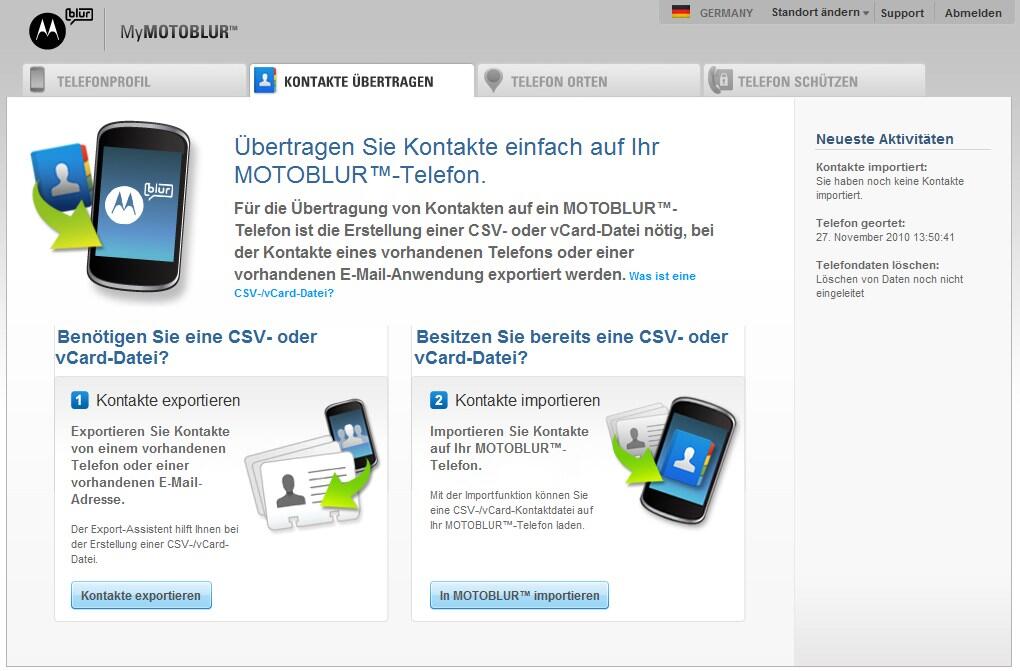Click the contact cards export illustration
Image resolution: width=1020 pixels, height=671 pixels.
[312, 464]
